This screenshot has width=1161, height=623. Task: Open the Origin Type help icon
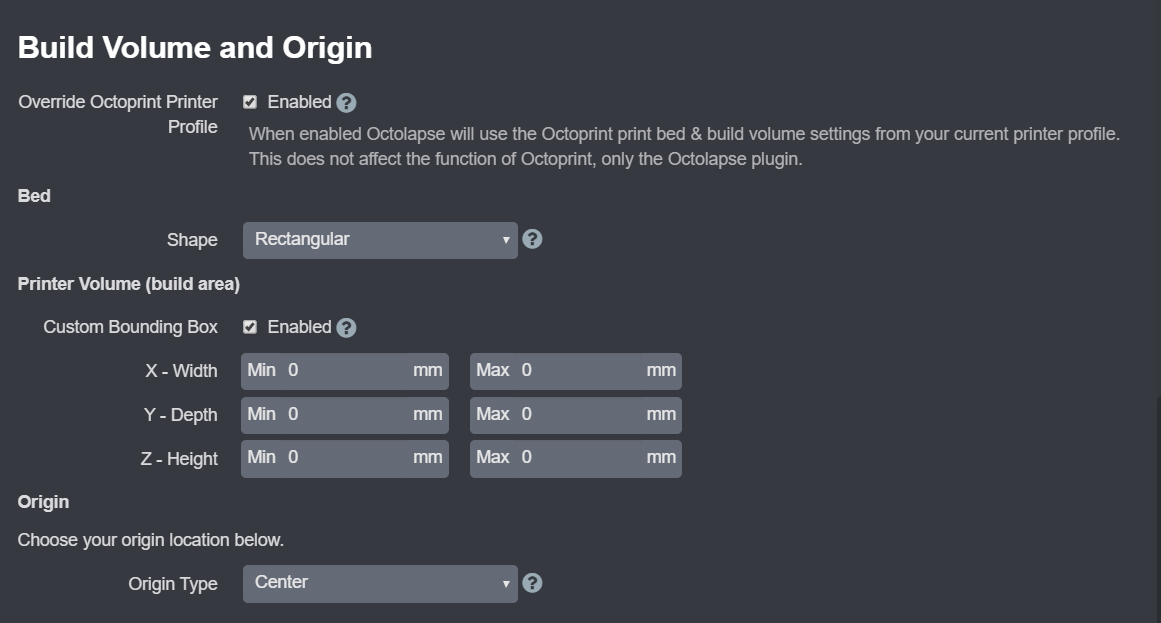pos(531,583)
